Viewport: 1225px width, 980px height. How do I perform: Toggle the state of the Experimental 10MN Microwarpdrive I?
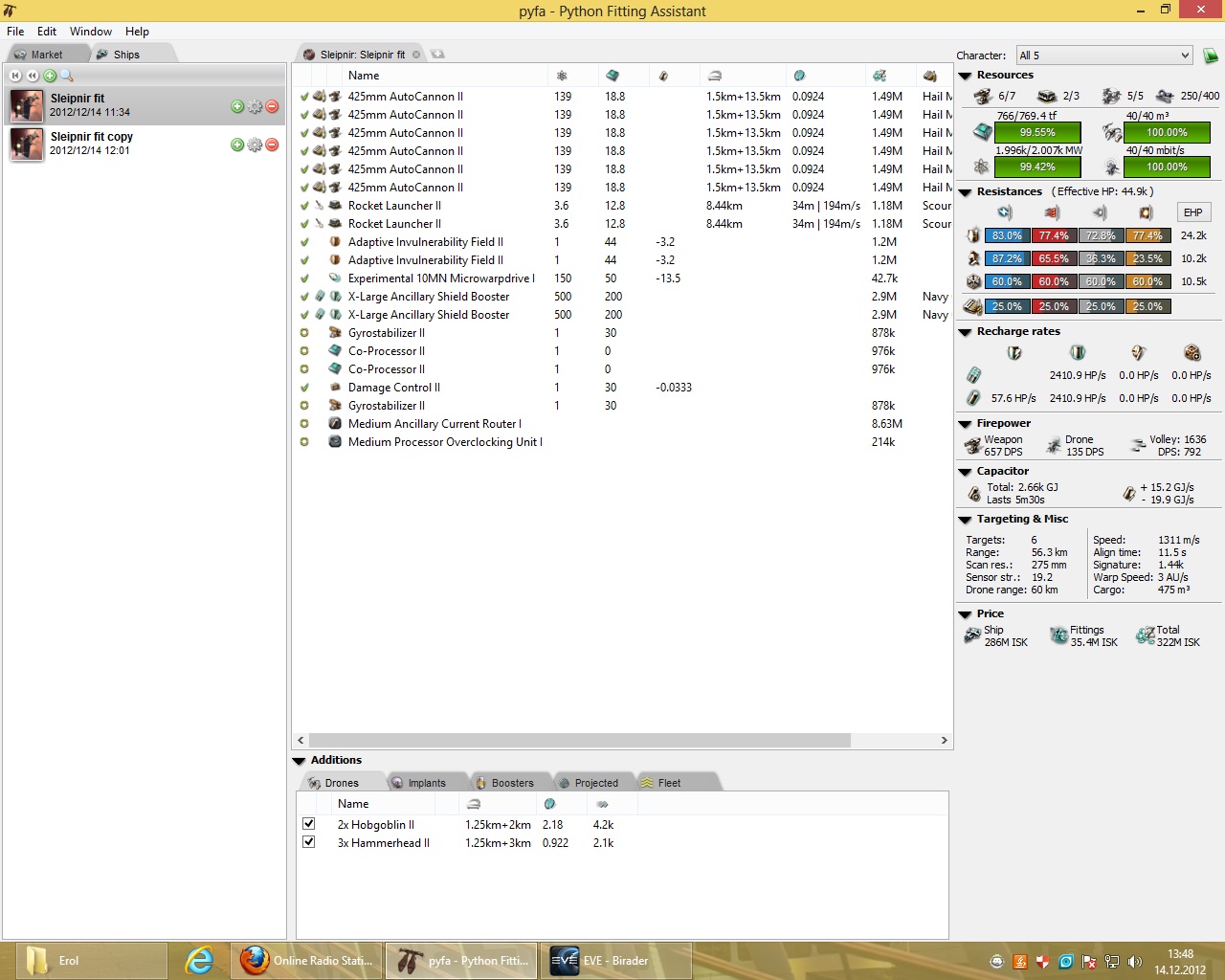tap(304, 278)
